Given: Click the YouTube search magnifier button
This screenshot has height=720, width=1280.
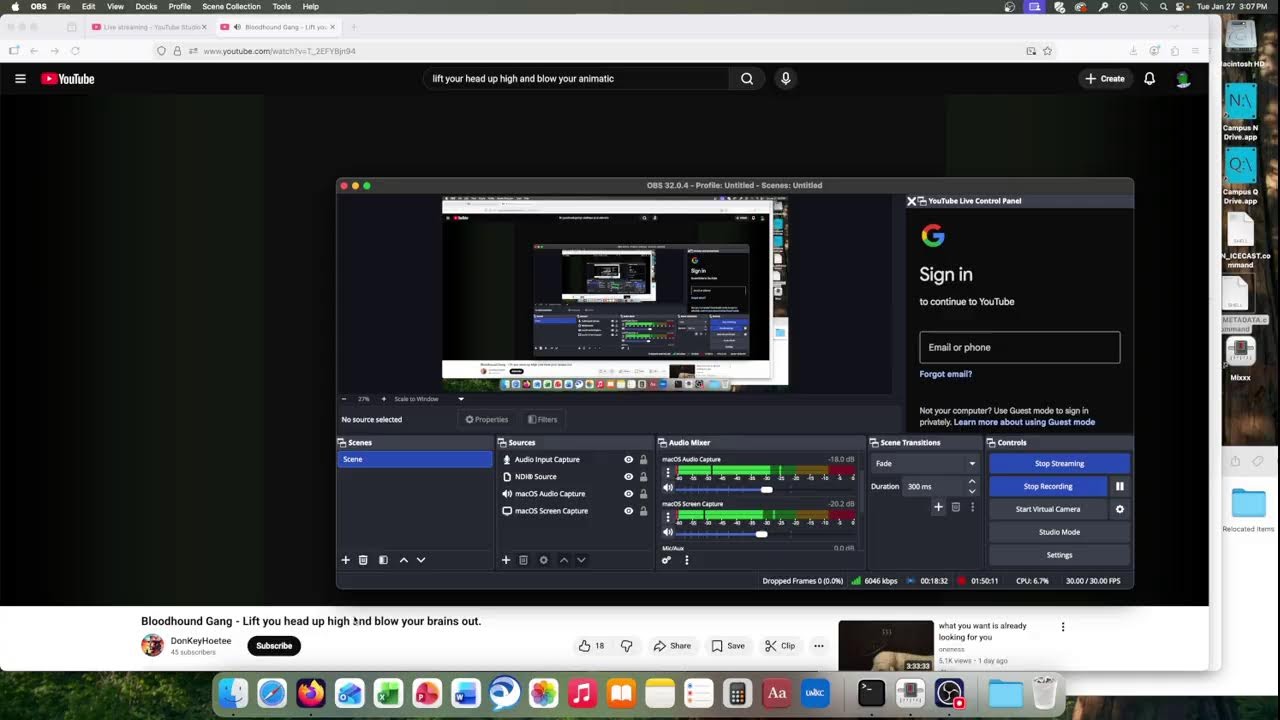Looking at the screenshot, I should [747, 78].
